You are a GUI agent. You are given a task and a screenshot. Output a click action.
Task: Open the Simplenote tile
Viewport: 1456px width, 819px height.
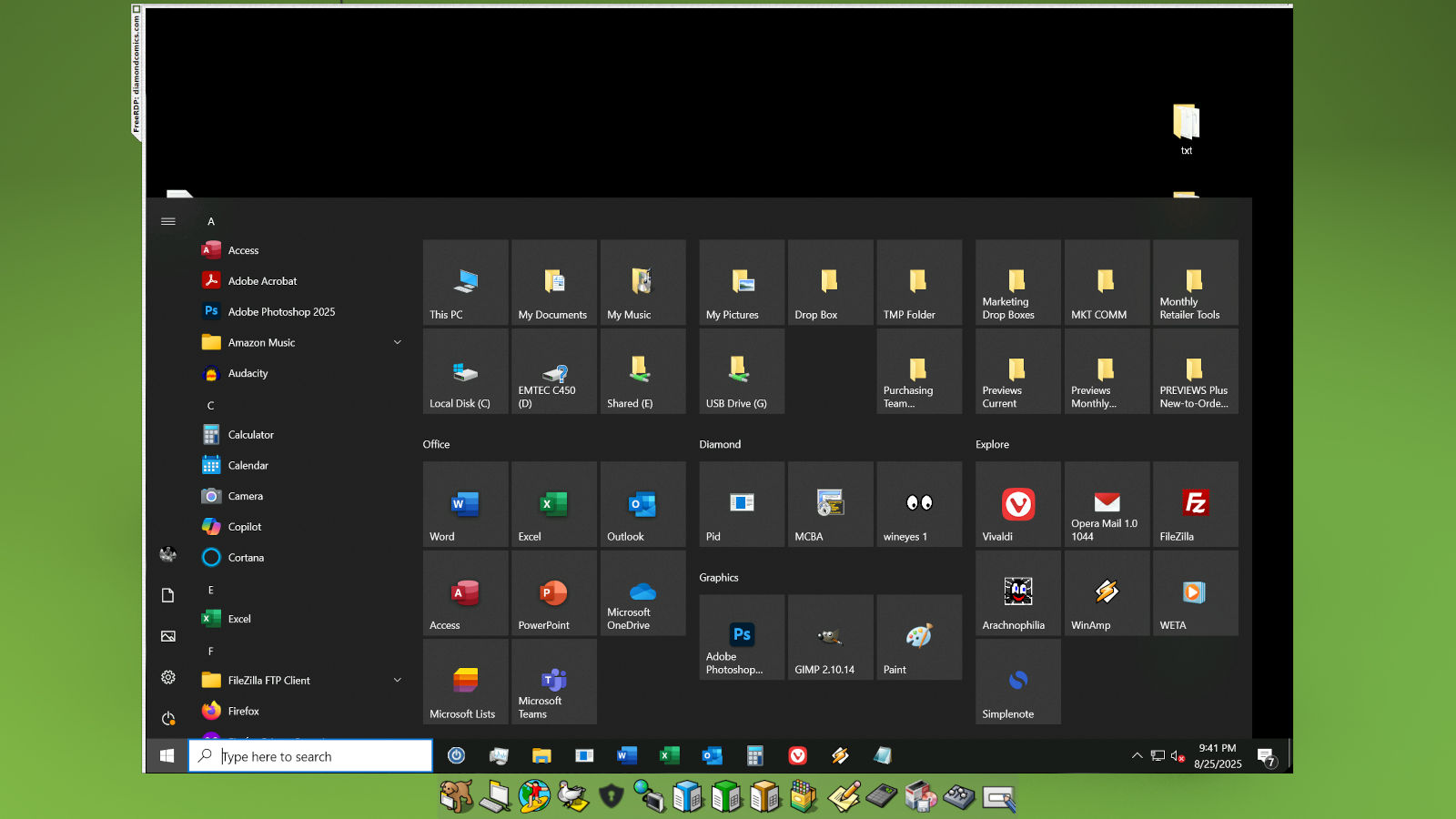(x=1017, y=682)
